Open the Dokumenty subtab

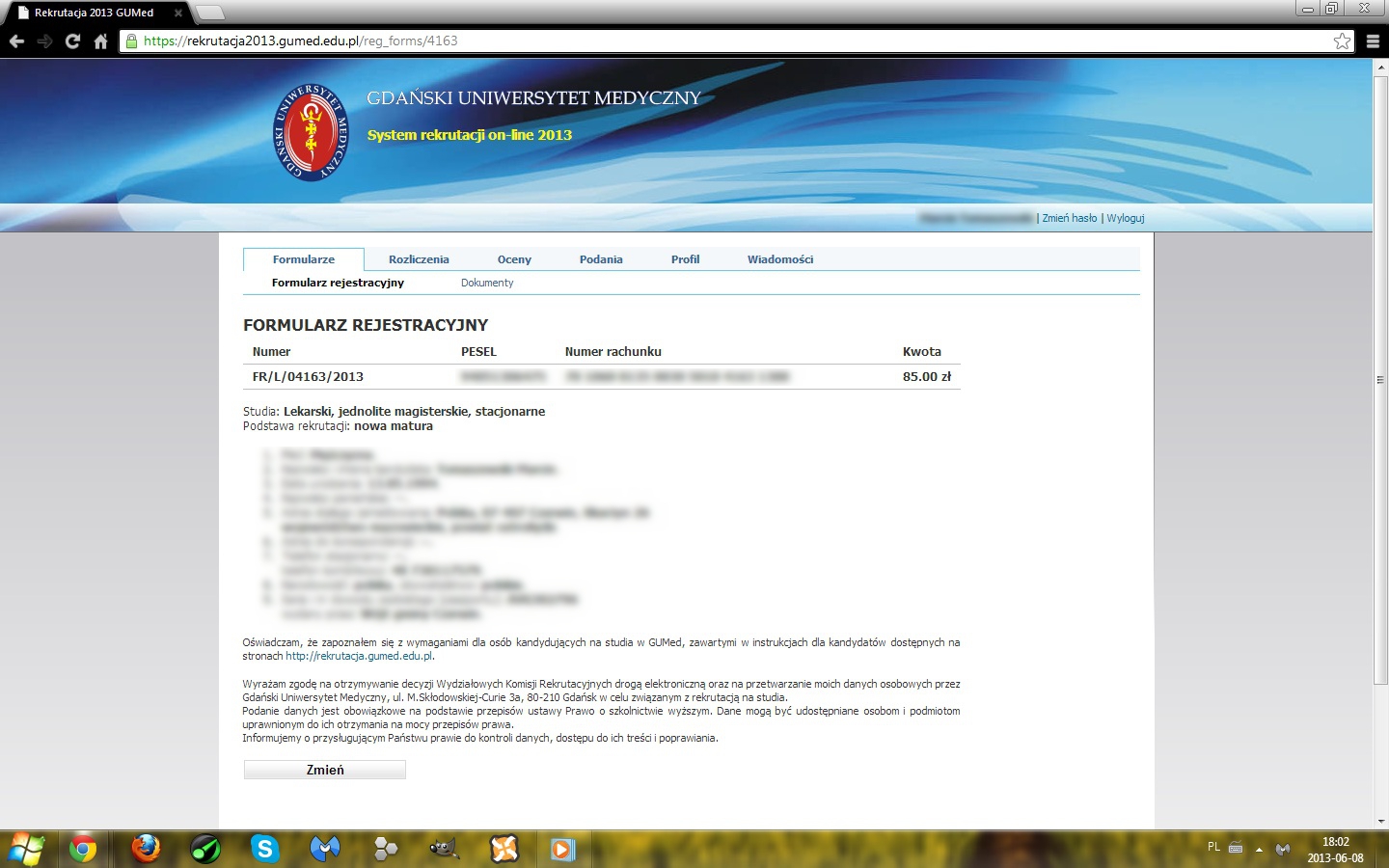(487, 283)
